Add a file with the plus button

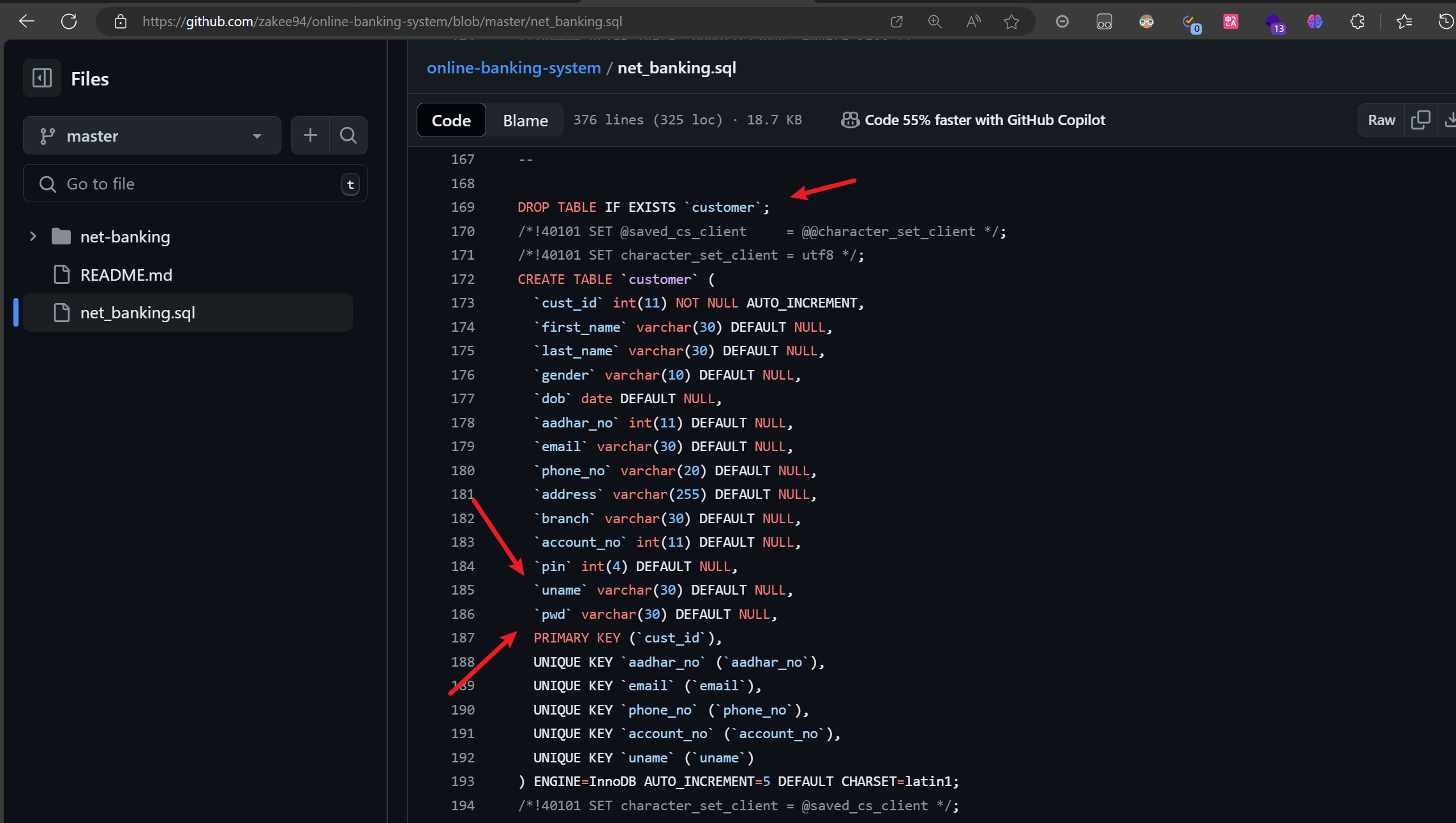310,135
